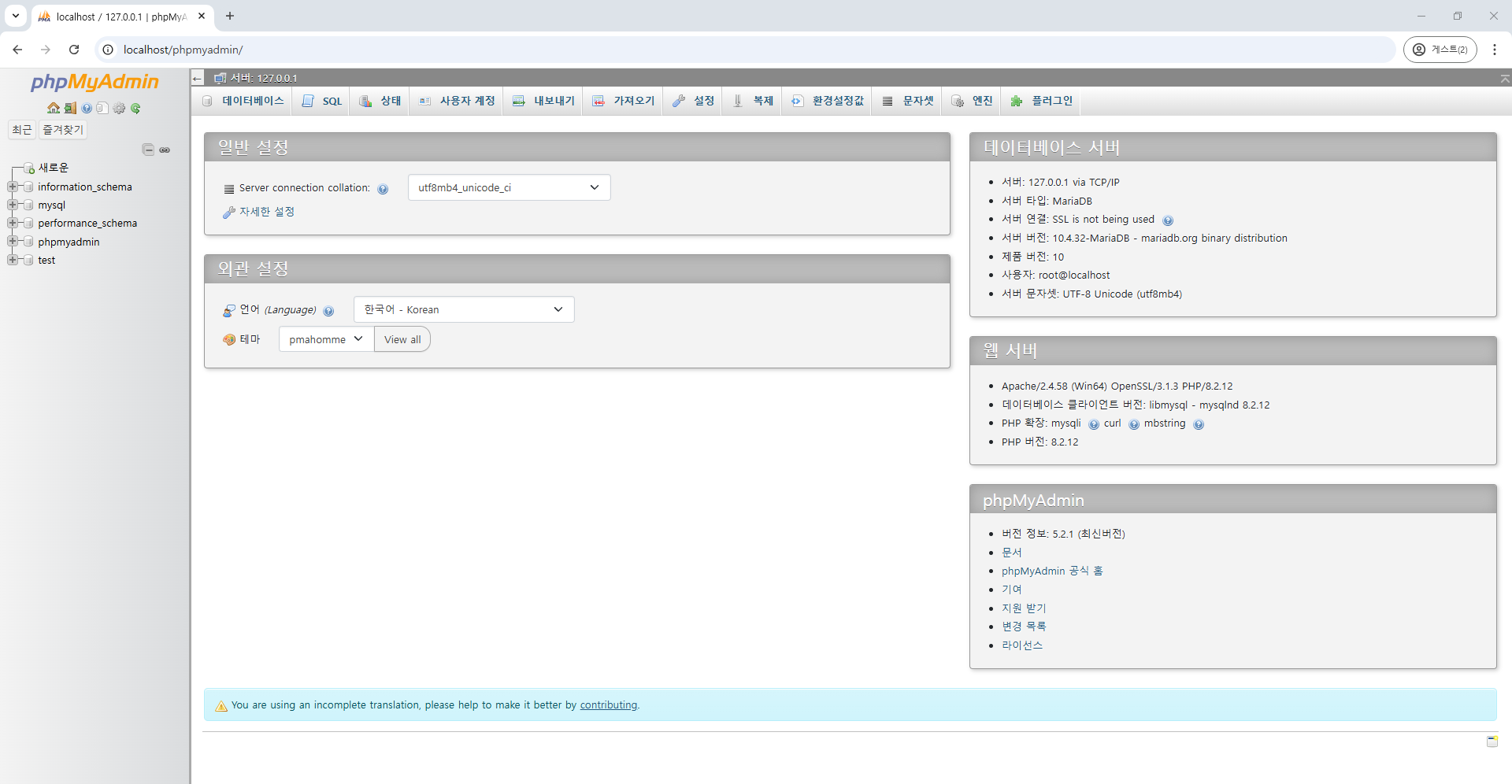Open the tab search dropdown in Chrome
1512x784 pixels.
point(15,16)
